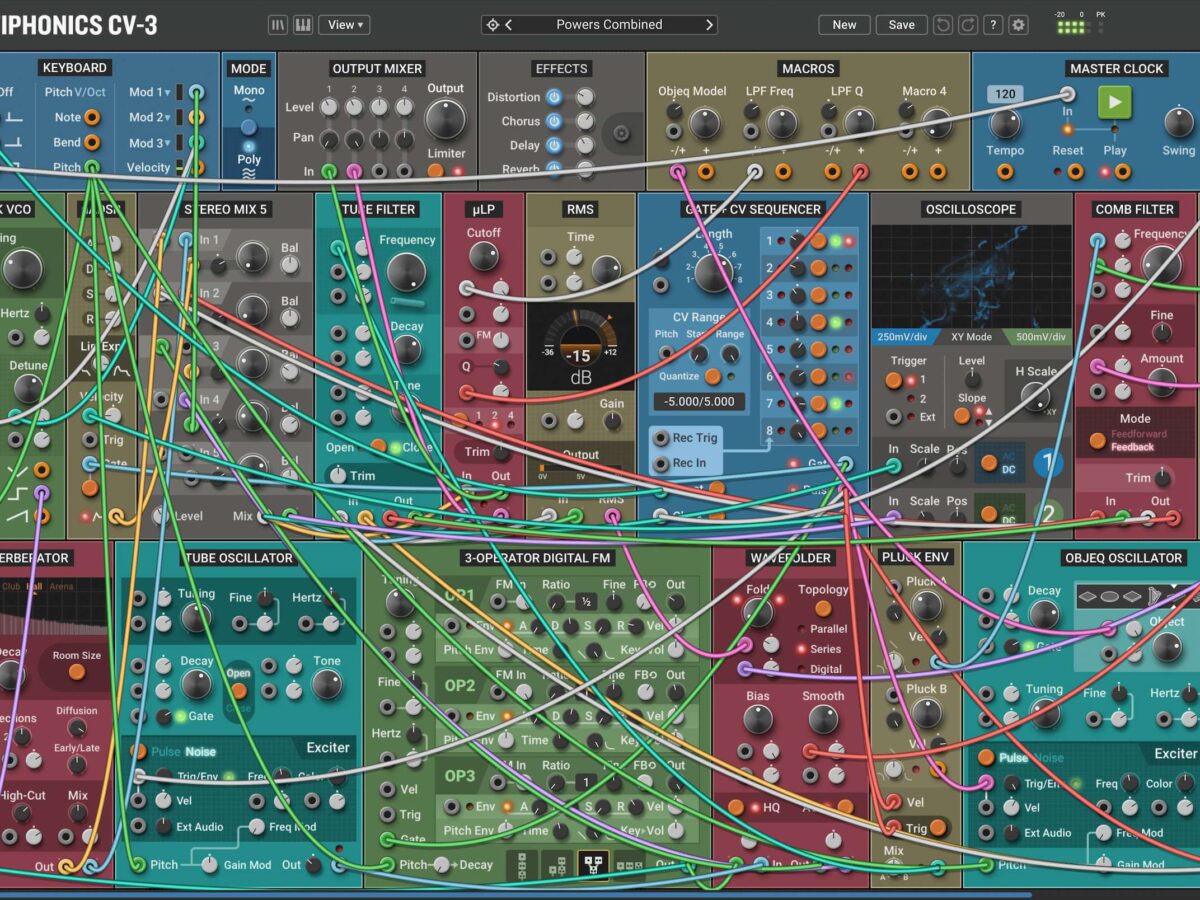
Task: Toggle the Chorus effect power button
Action: coord(553,122)
